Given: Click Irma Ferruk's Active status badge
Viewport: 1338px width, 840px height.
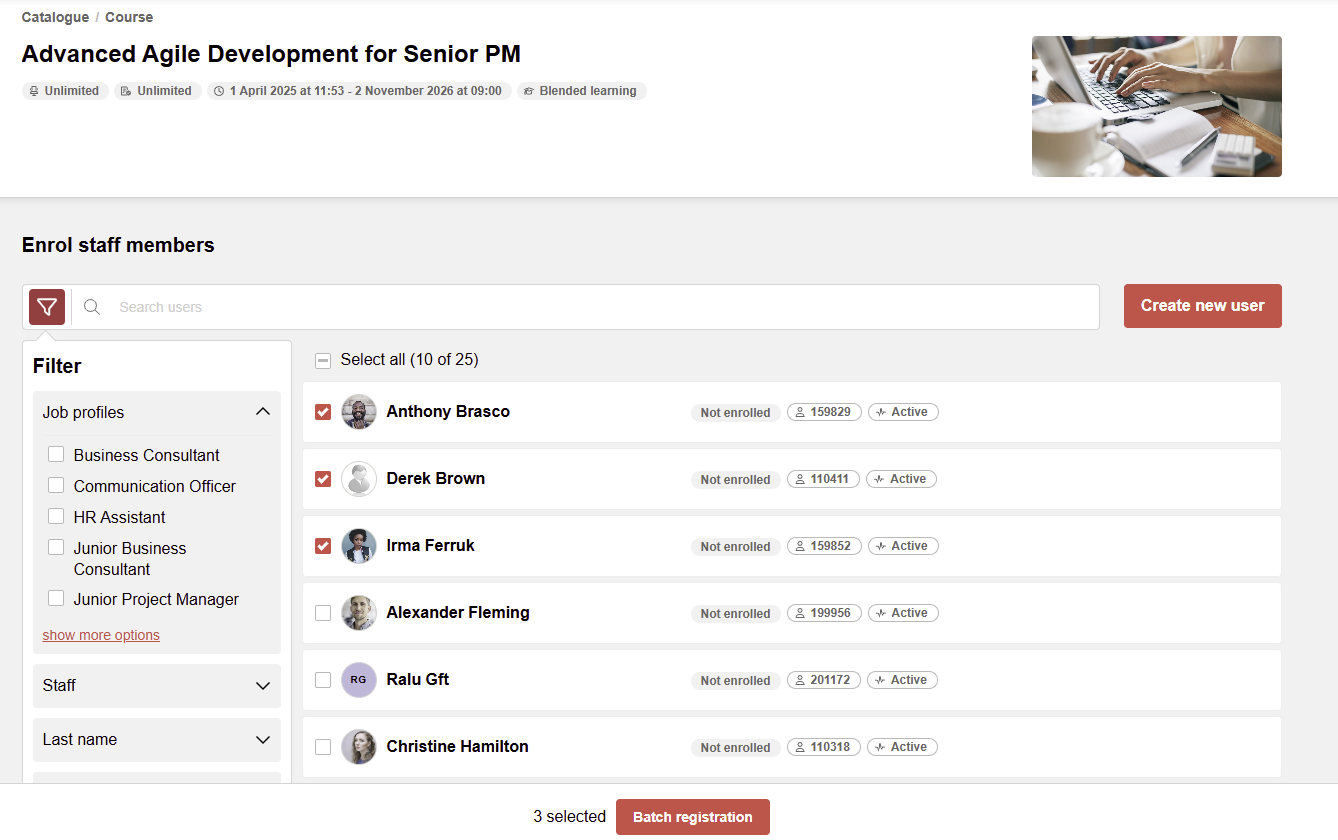Looking at the screenshot, I should pyautogui.click(x=902, y=546).
